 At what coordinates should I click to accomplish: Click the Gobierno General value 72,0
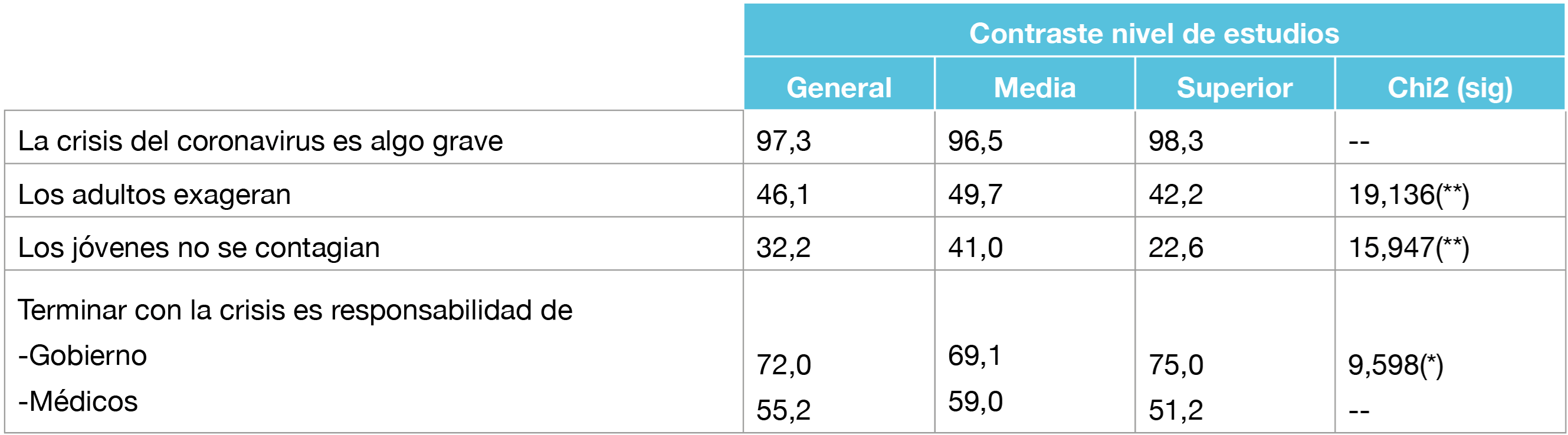pos(783,365)
